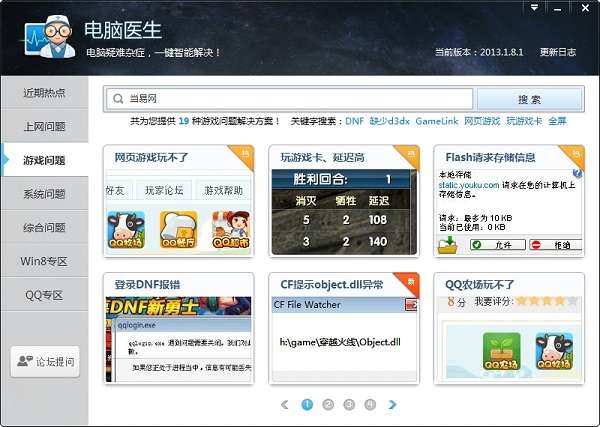Click the star rating in QQ农场 card
This screenshot has height=427, width=600.
547,301
